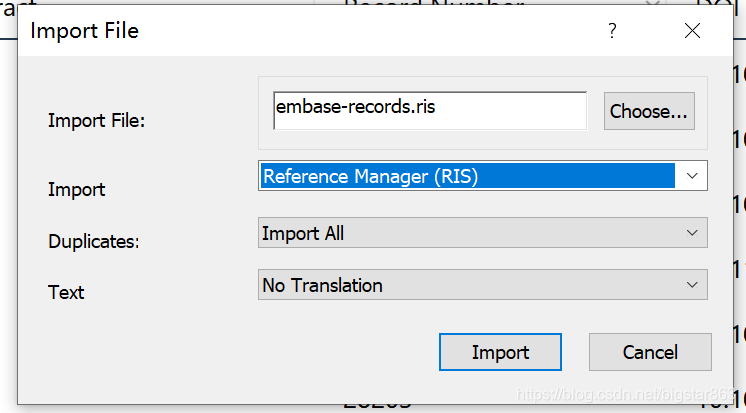Click the 'Text' label beside No Translation

pyautogui.click(x=66, y=292)
